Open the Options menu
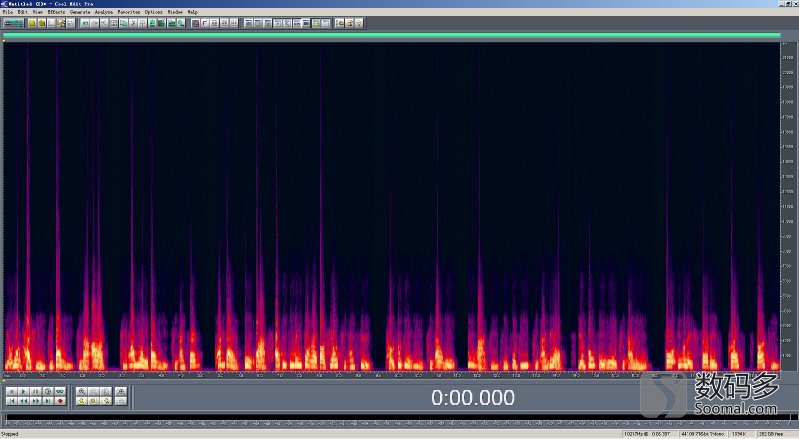This screenshot has height=439, width=799. pos(154,12)
